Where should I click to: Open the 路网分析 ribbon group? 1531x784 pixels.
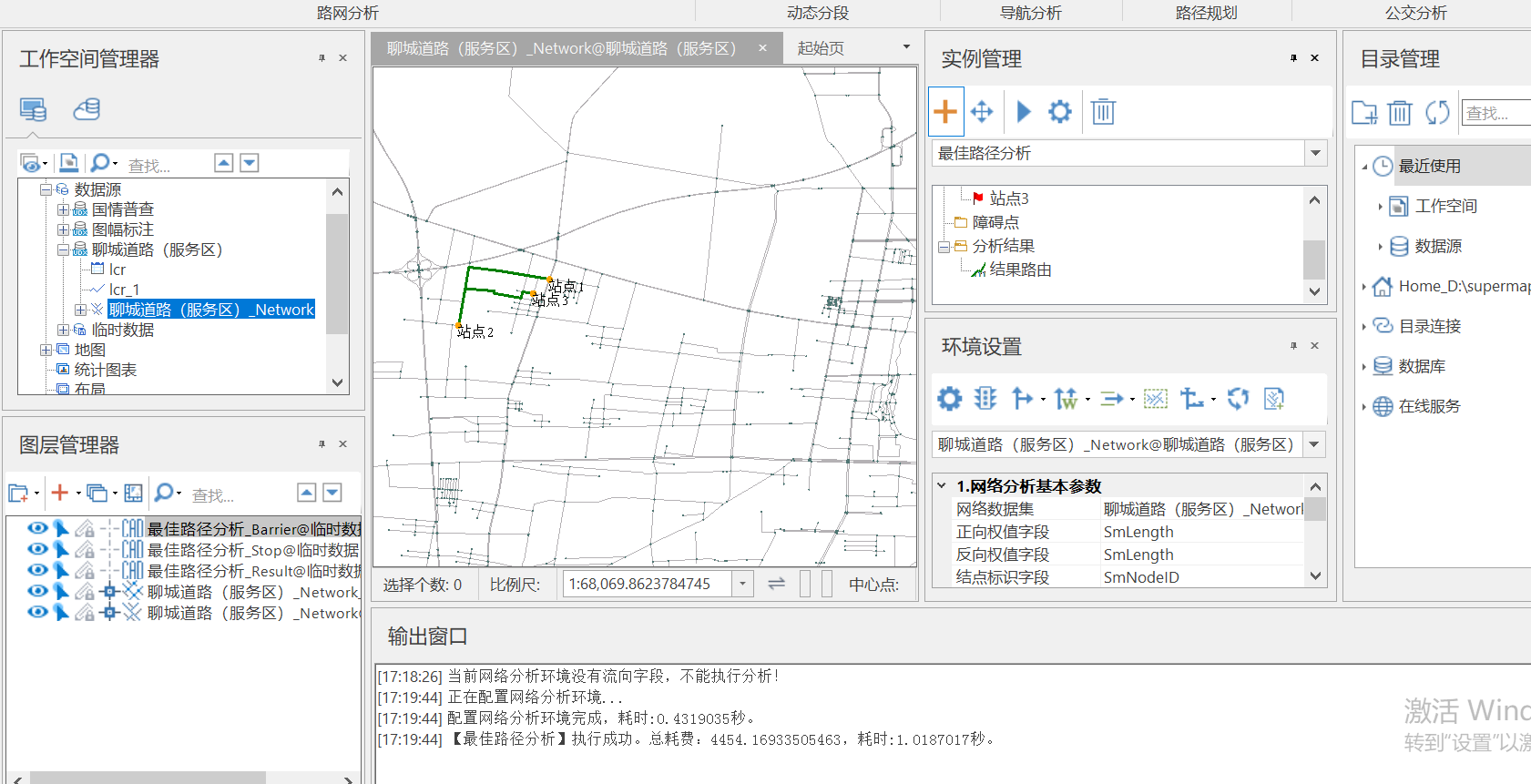click(348, 13)
